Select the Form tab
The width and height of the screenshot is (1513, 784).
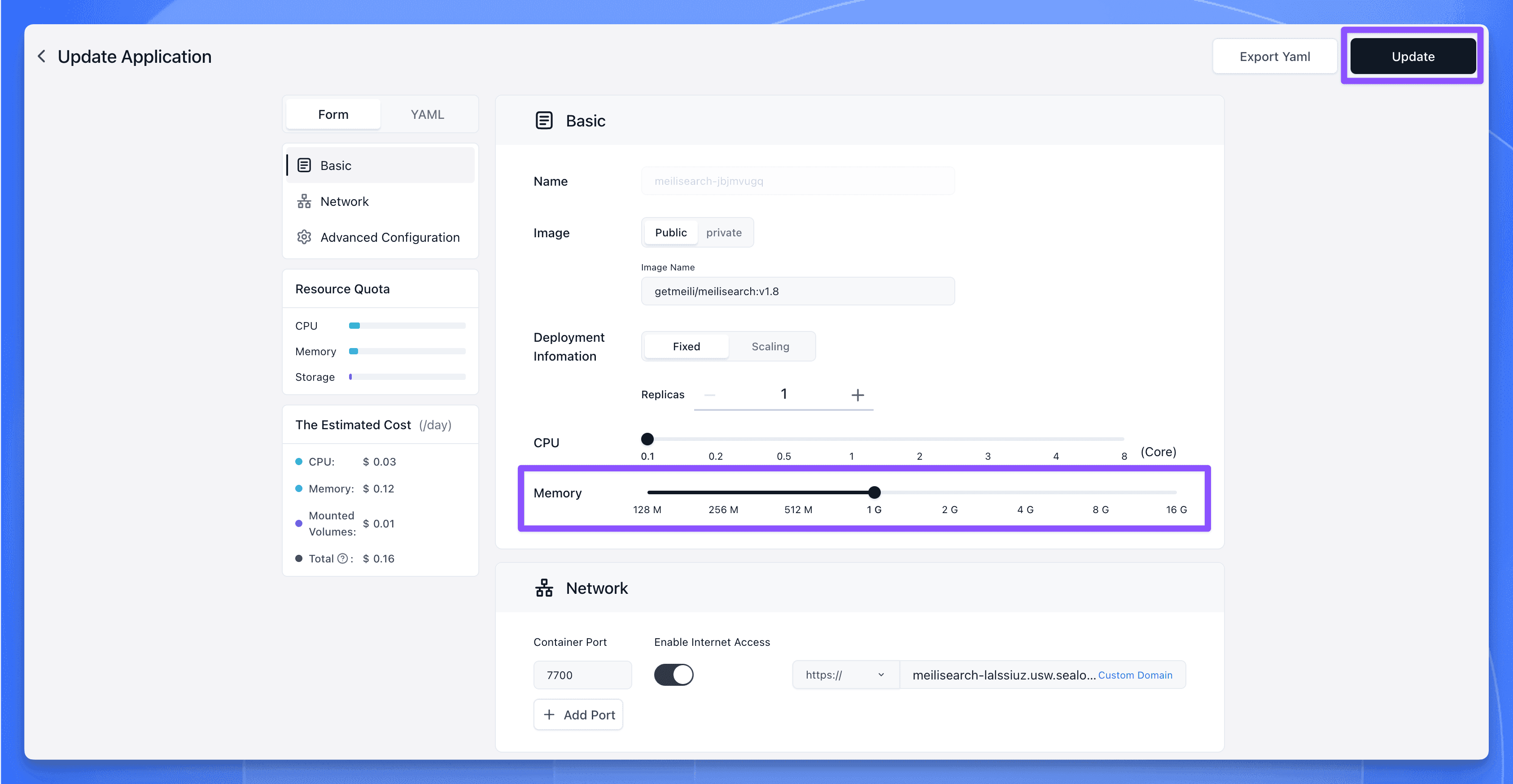(x=332, y=114)
